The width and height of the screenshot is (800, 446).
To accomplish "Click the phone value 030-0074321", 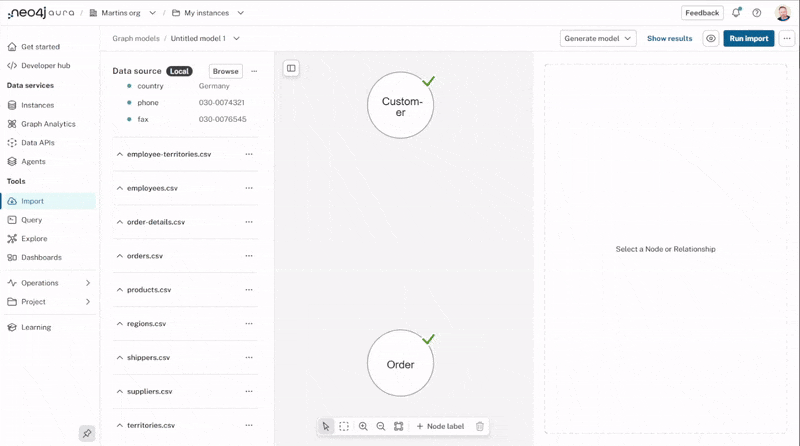I will click(x=221, y=103).
